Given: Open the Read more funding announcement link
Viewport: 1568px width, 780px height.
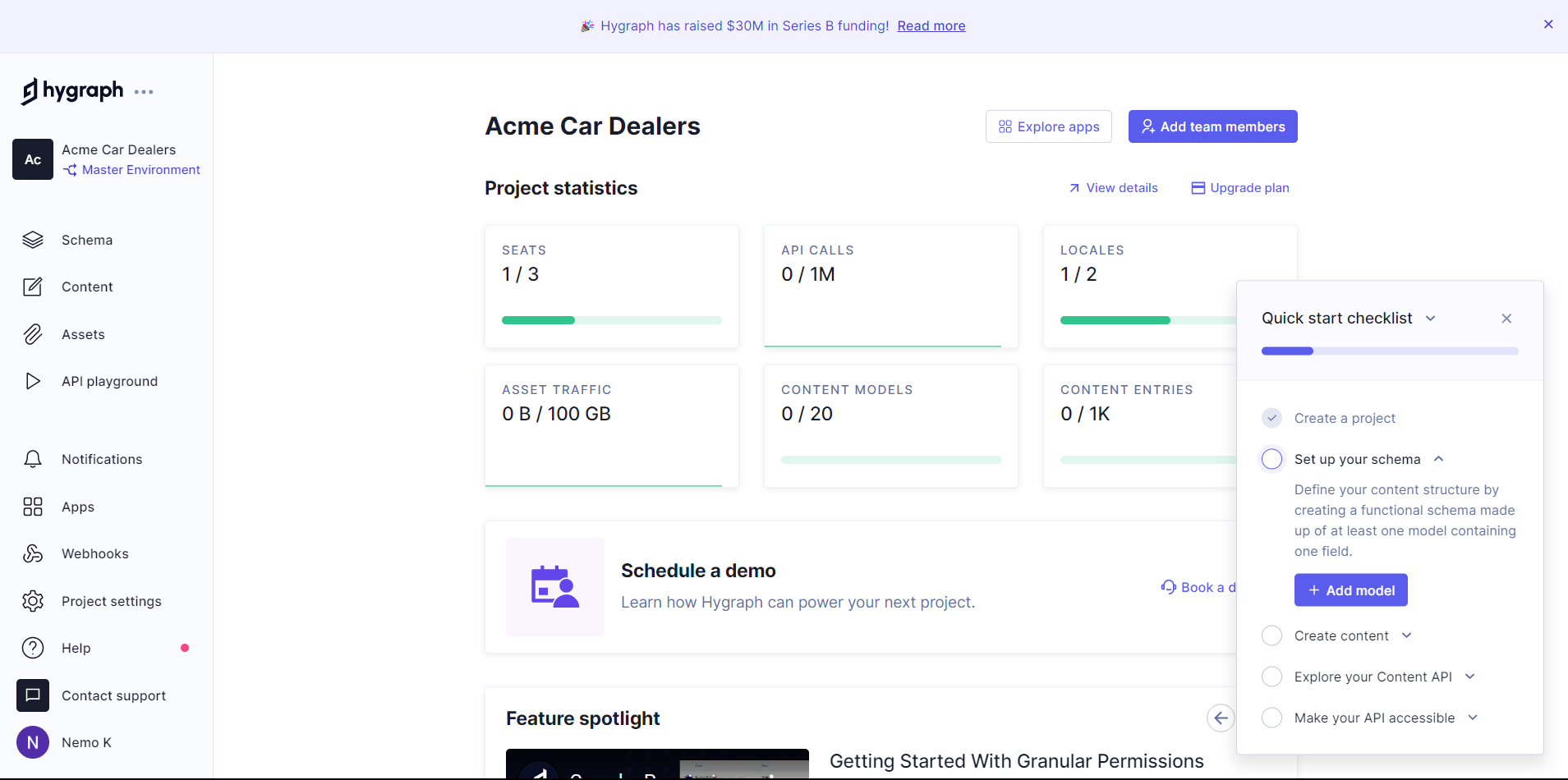Looking at the screenshot, I should (x=931, y=25).
